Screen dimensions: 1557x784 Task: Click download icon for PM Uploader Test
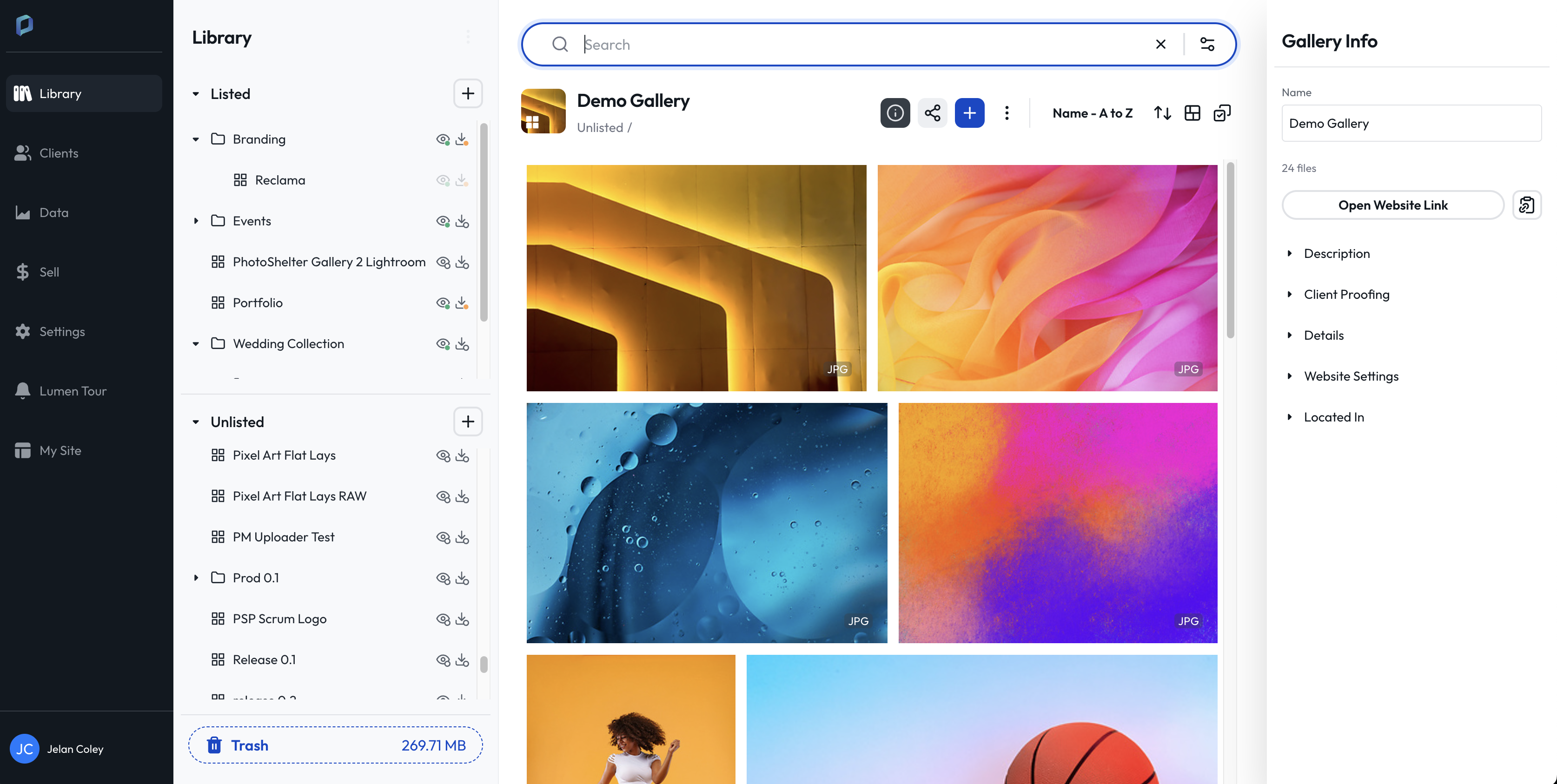(x=462, y=537)
